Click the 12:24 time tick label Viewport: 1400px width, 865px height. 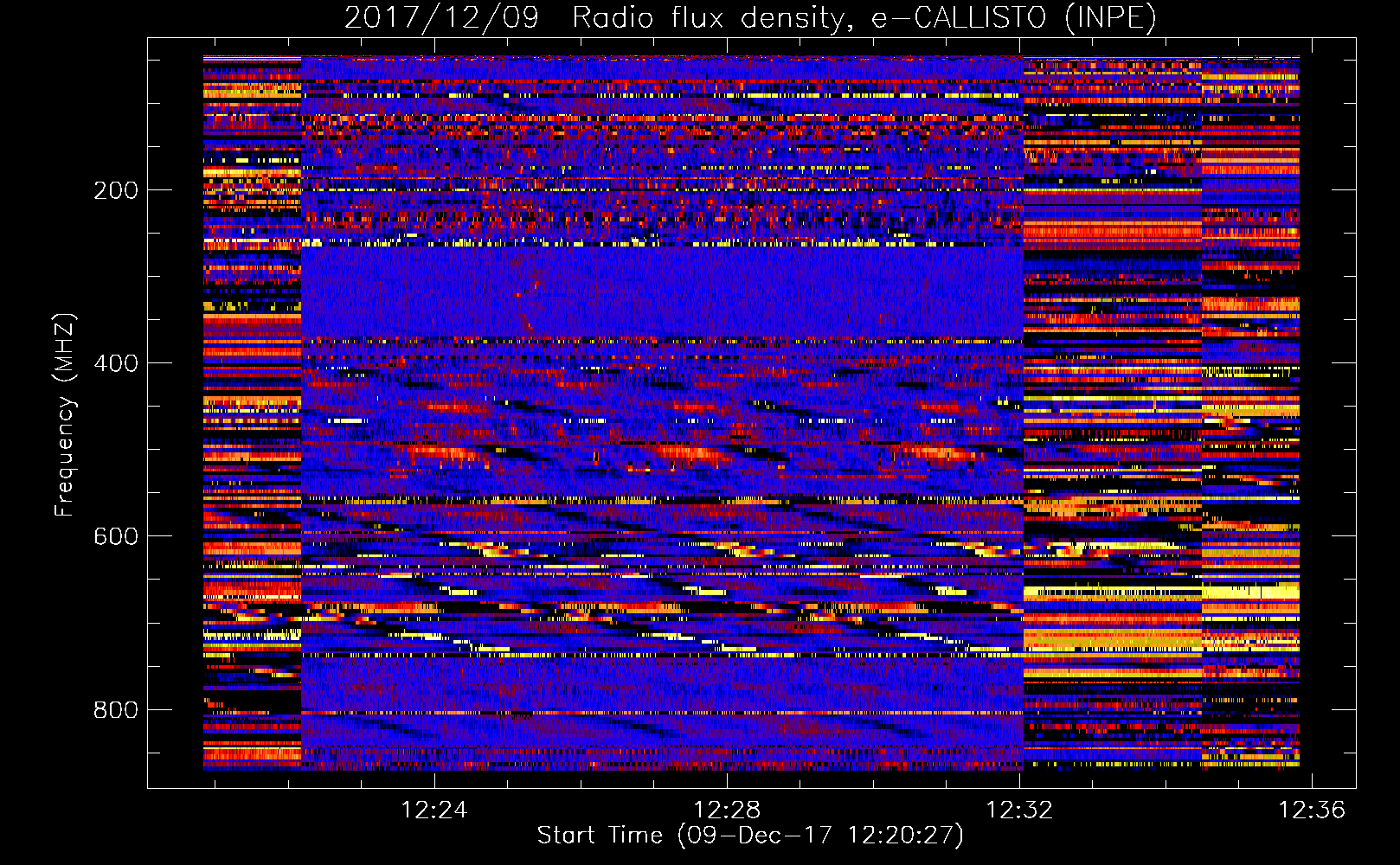(434, 810)
